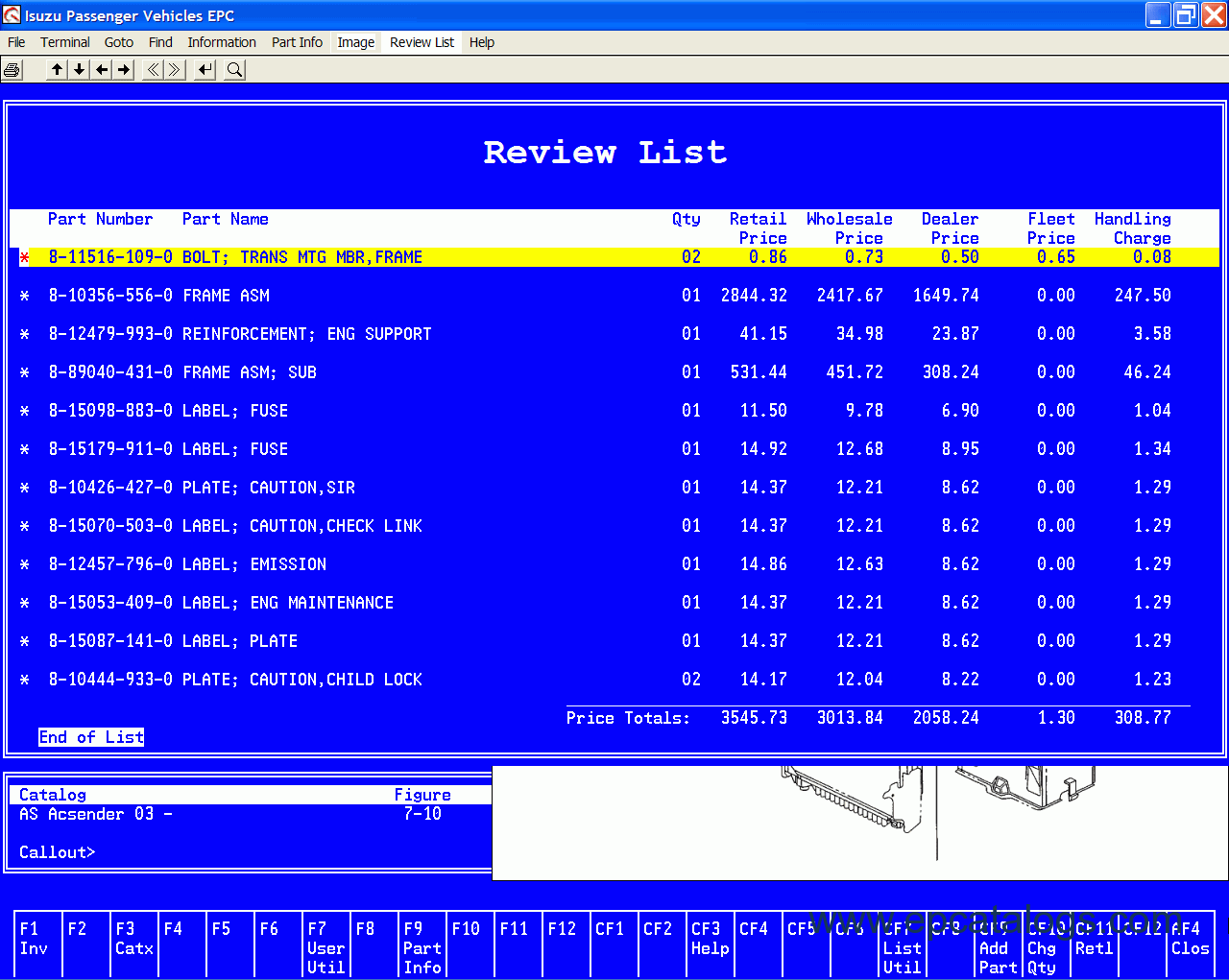1229x980 pixels.
Task: Select the highlighted BOLT; TRANS MTG MBR,FRAME row
Action: pyautogui.click(x=614, y=257)
